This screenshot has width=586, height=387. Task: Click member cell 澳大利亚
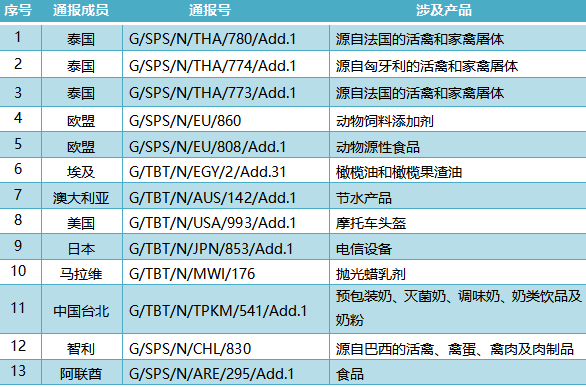click(x=81, y=198)
